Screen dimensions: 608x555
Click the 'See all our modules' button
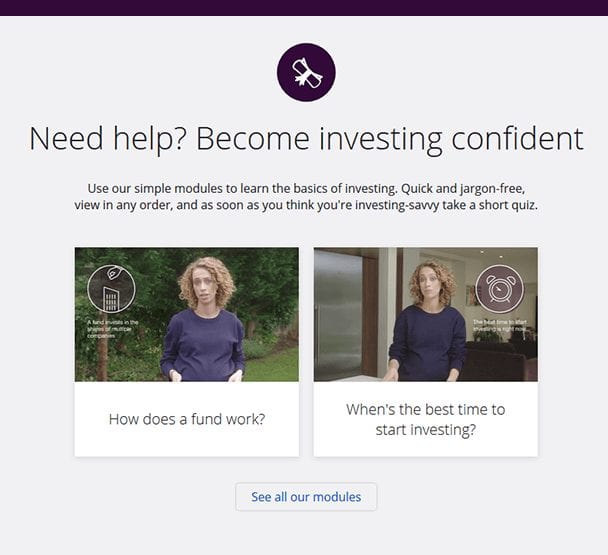[x=306, y=497]
